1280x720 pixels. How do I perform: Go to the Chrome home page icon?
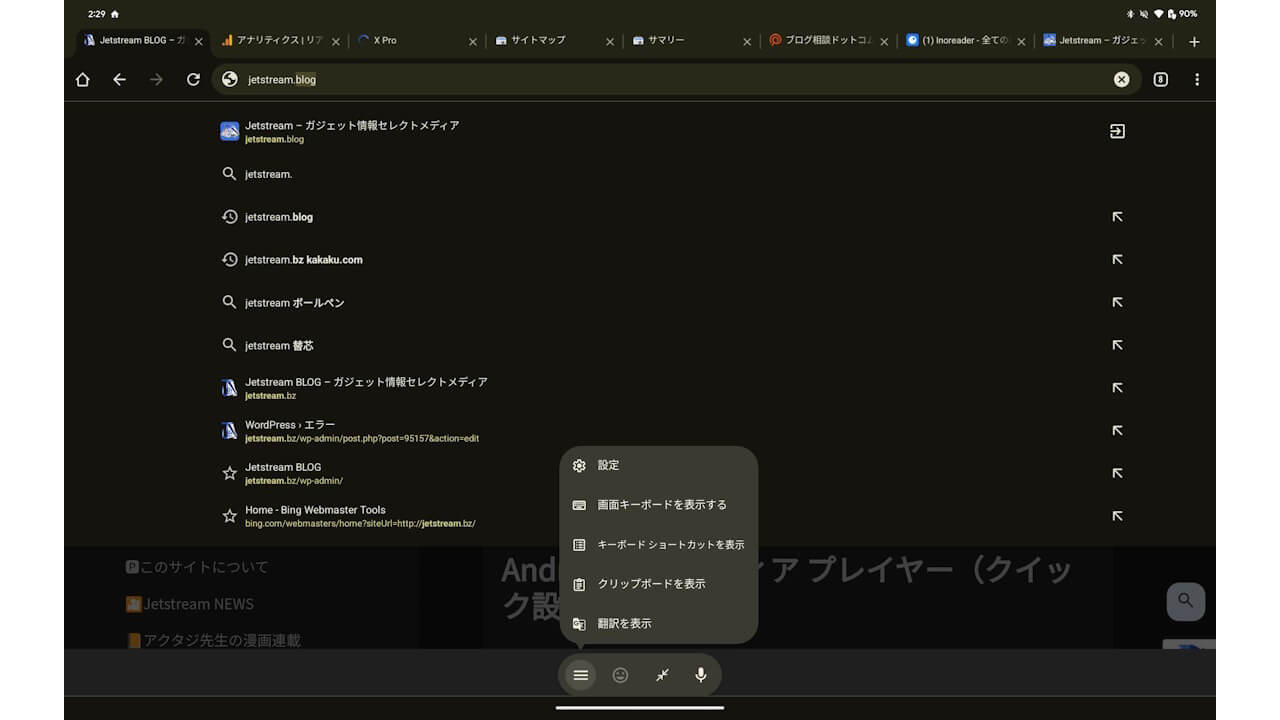pyautogui.click(x=83, y=79)
